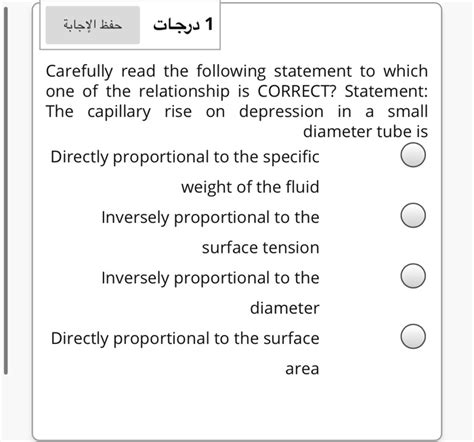The image size is (474, 442).
Task: Click the word 'CORRECT?' in the question
Action: pos(297,91)
